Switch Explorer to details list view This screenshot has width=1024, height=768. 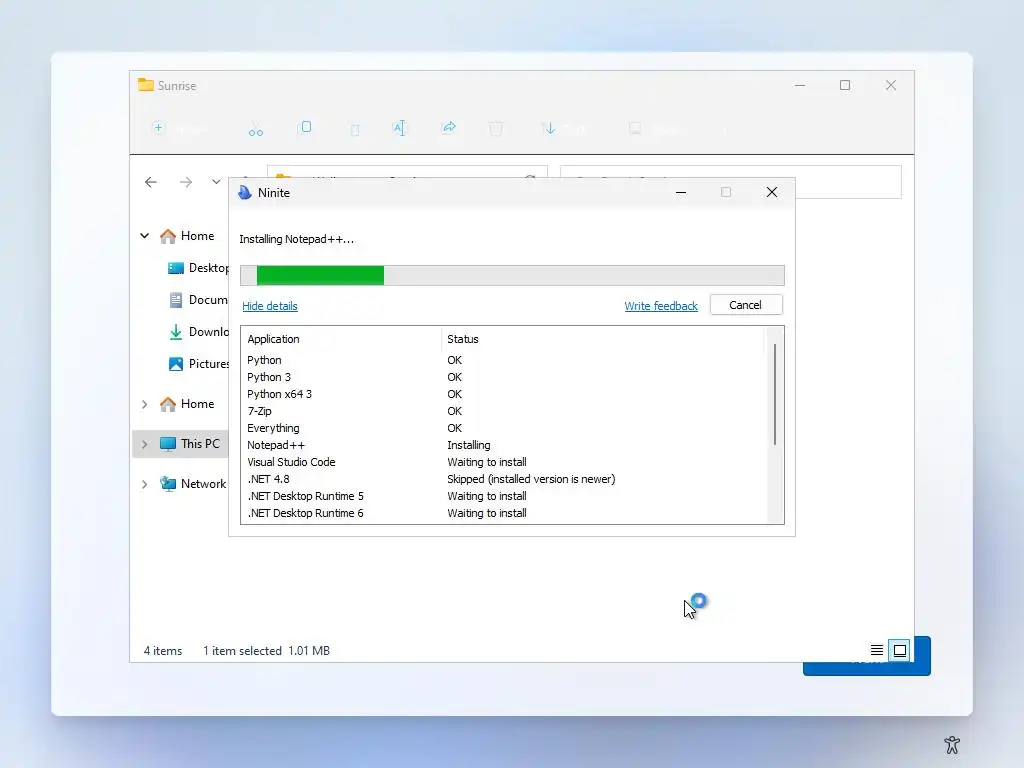877,650
